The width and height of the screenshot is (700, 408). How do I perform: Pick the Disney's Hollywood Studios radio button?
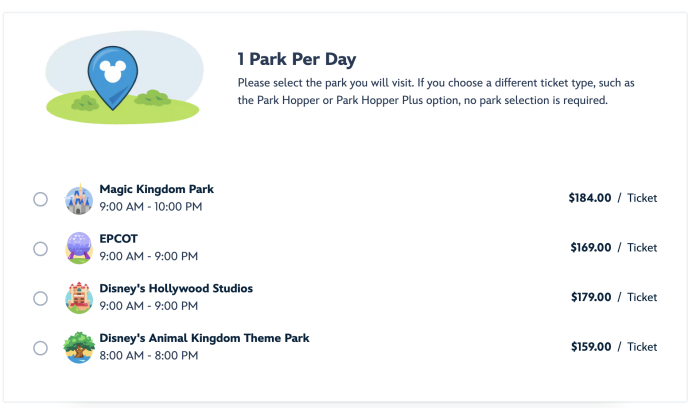pos(41,298)
